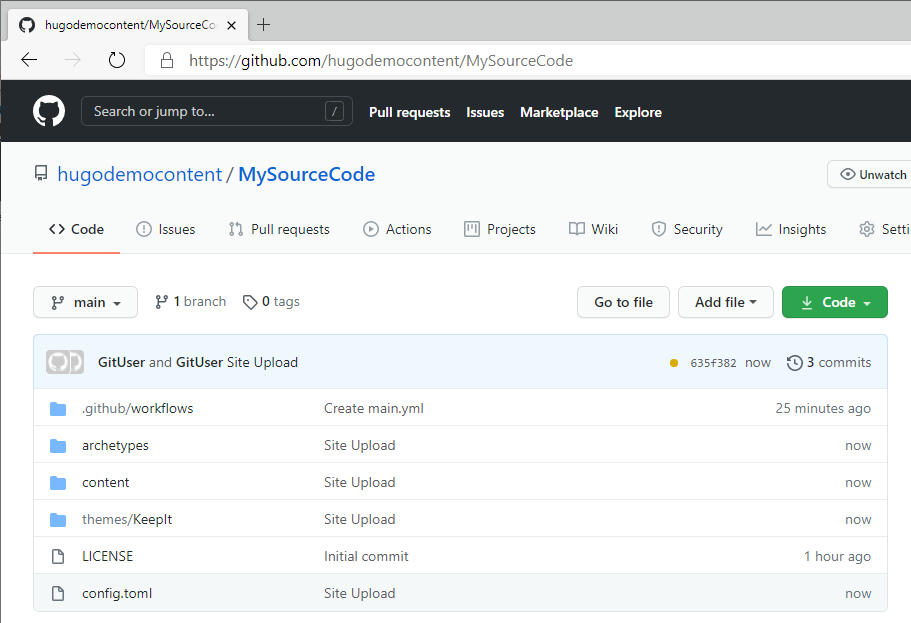This screenshot has height=623, width=911.
Task: Open Marketplace from the top navigation
Action: click(x=559, y=112)
